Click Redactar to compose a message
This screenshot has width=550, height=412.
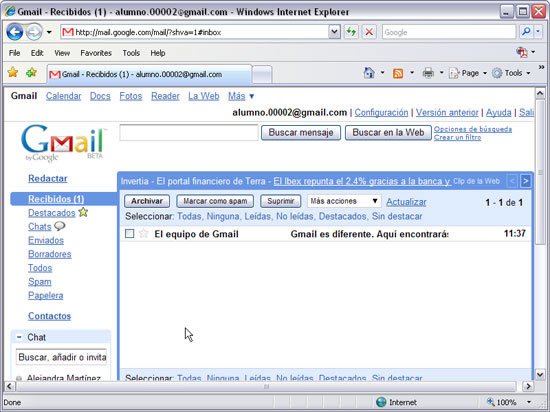[48, 178]
